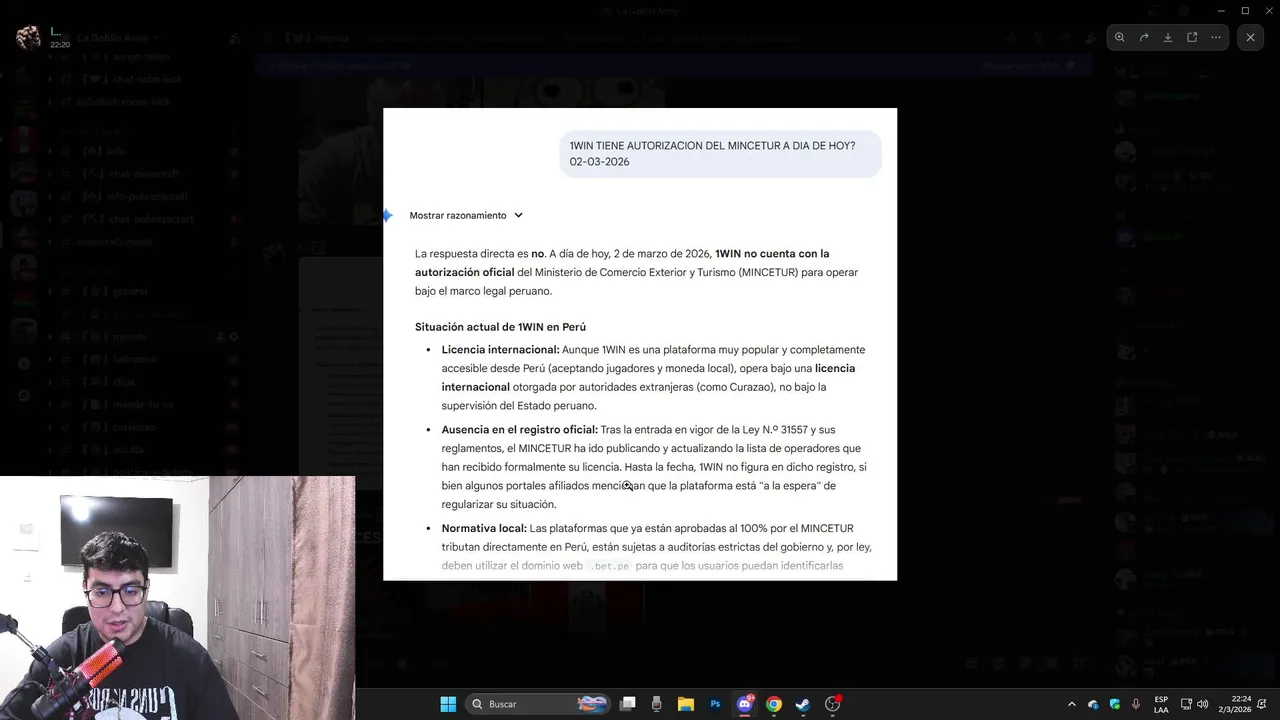Zoom the image using the magnifier icon
1280x720 pixels.
pyautogui.click(x=1120, y=37)
